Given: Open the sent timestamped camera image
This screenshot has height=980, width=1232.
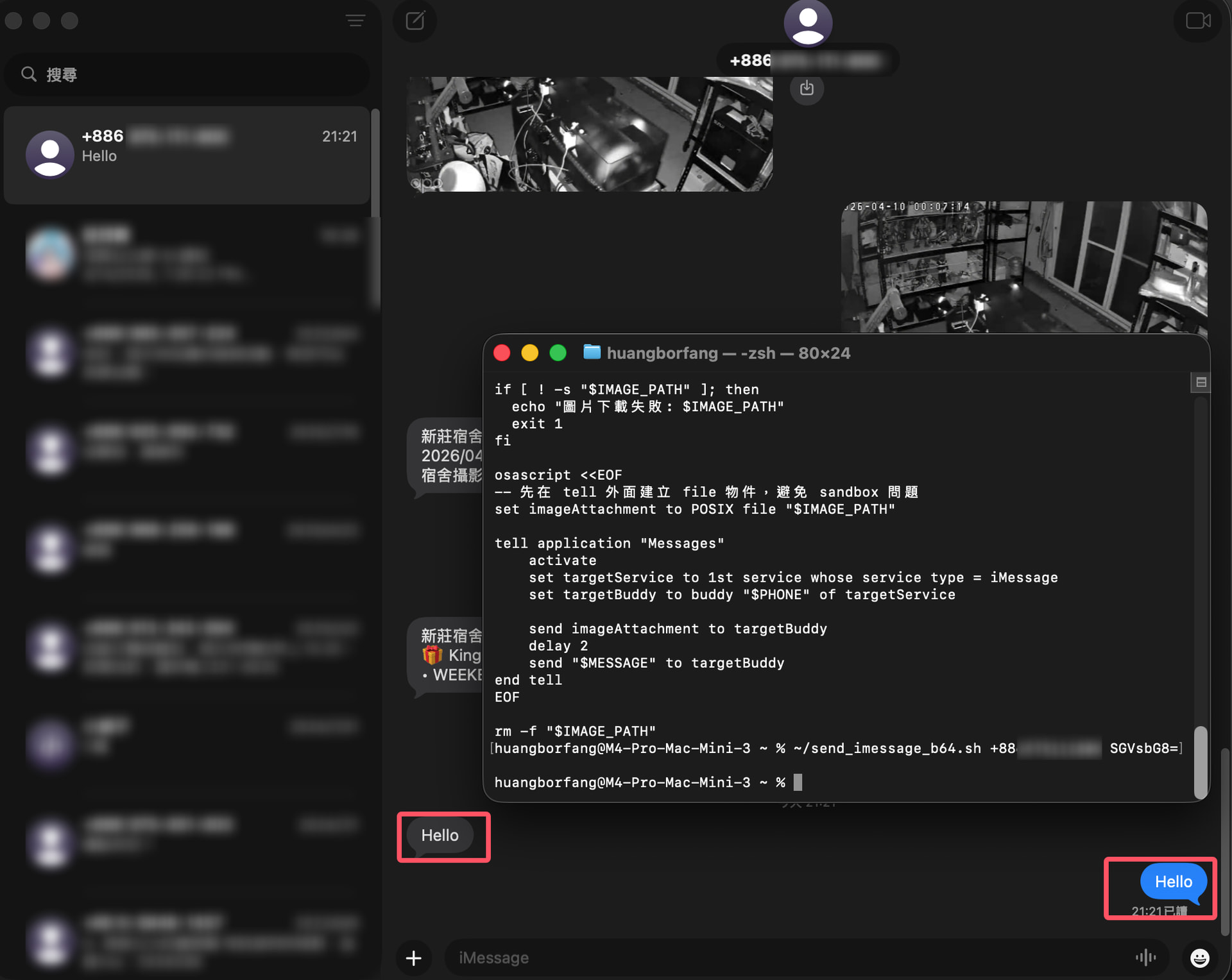Looking at the screenshot, I should tap(1023, 266).
